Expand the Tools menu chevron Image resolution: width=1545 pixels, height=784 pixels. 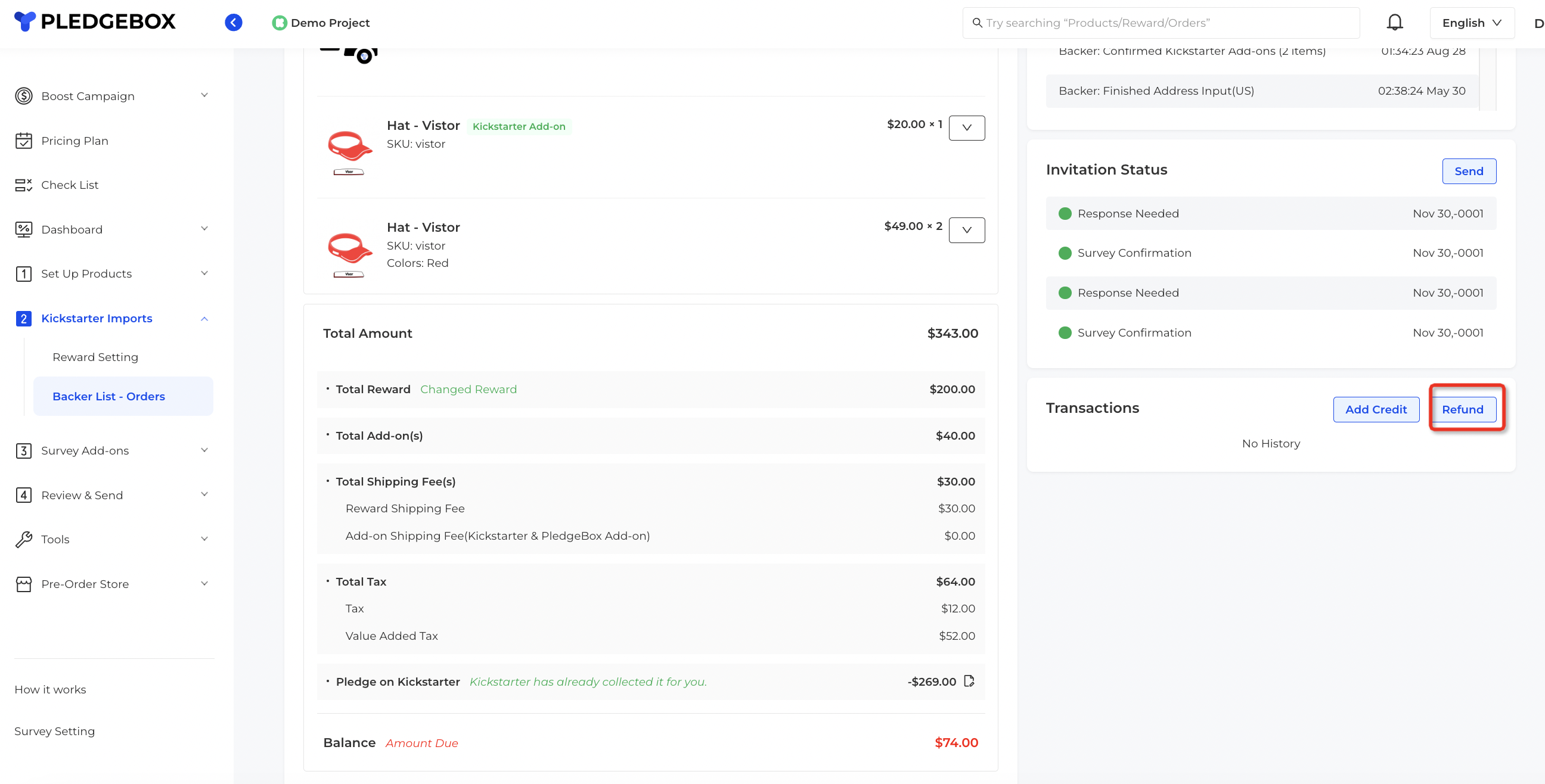pyautogui.click(x=204, y=539)
